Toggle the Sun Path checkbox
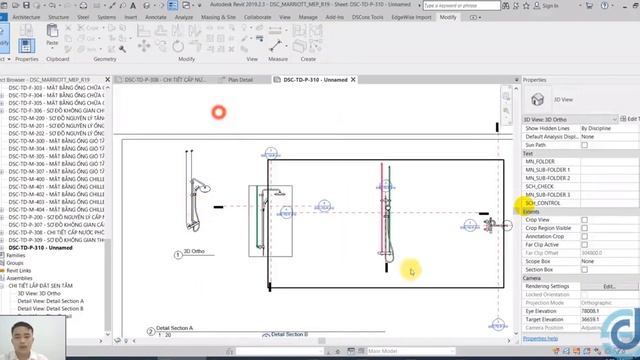 (584, 145)
